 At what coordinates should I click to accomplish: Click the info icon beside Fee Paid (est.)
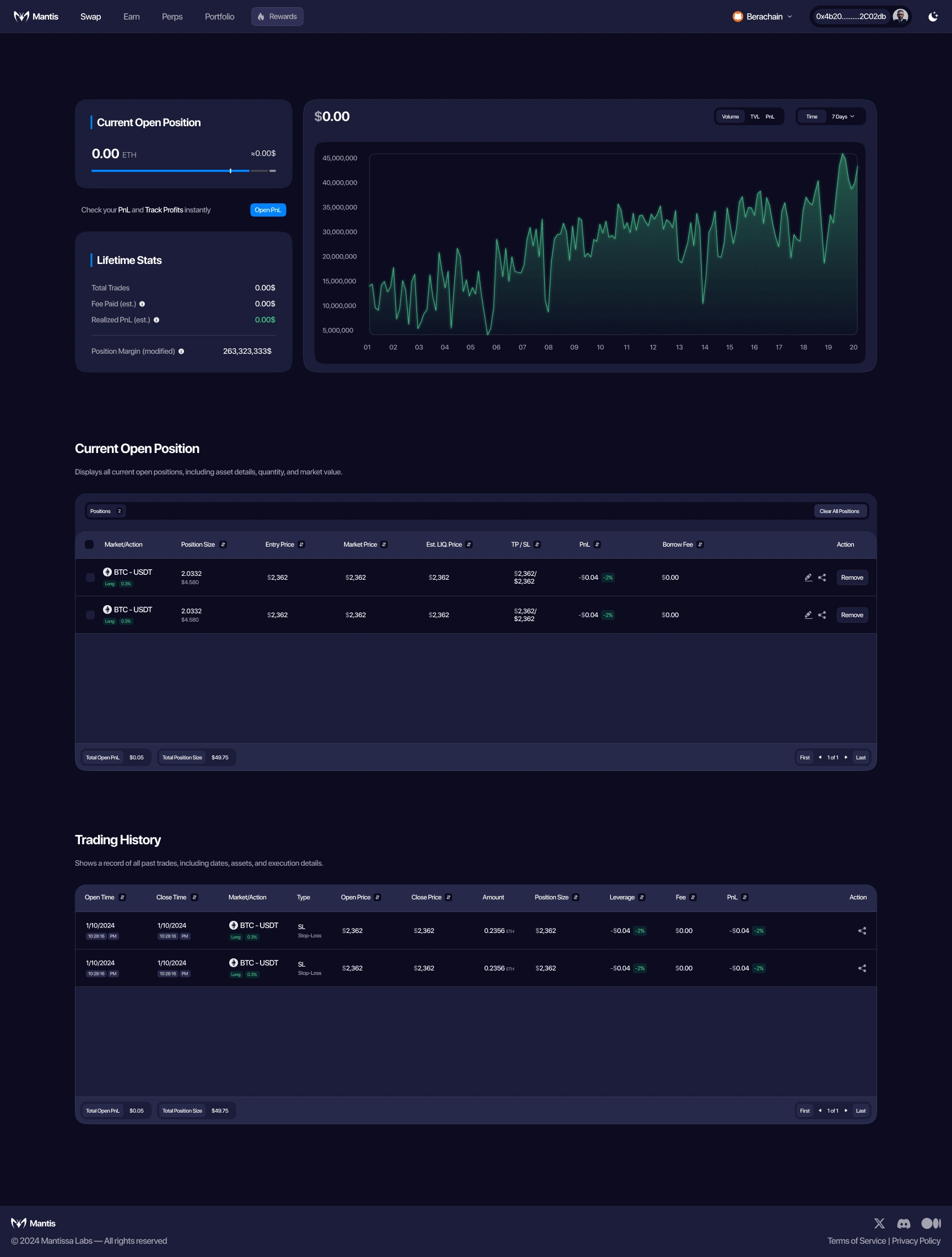point(142,304)
